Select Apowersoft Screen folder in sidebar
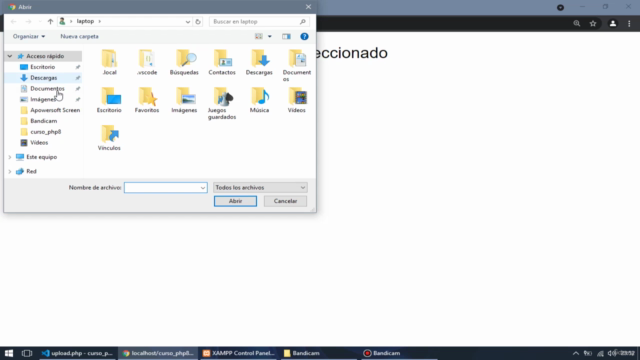The width and height of the screenshot is (640, 360). click(x=55, y=110)
